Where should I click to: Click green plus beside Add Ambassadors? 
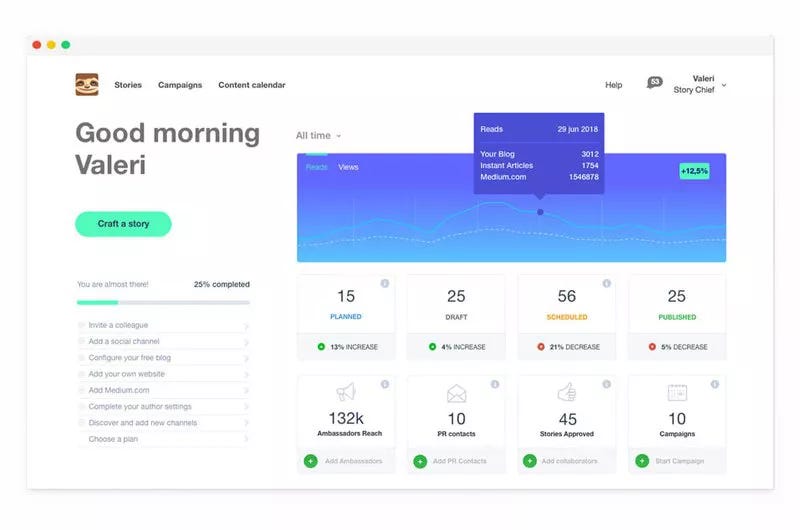point(310,461)
